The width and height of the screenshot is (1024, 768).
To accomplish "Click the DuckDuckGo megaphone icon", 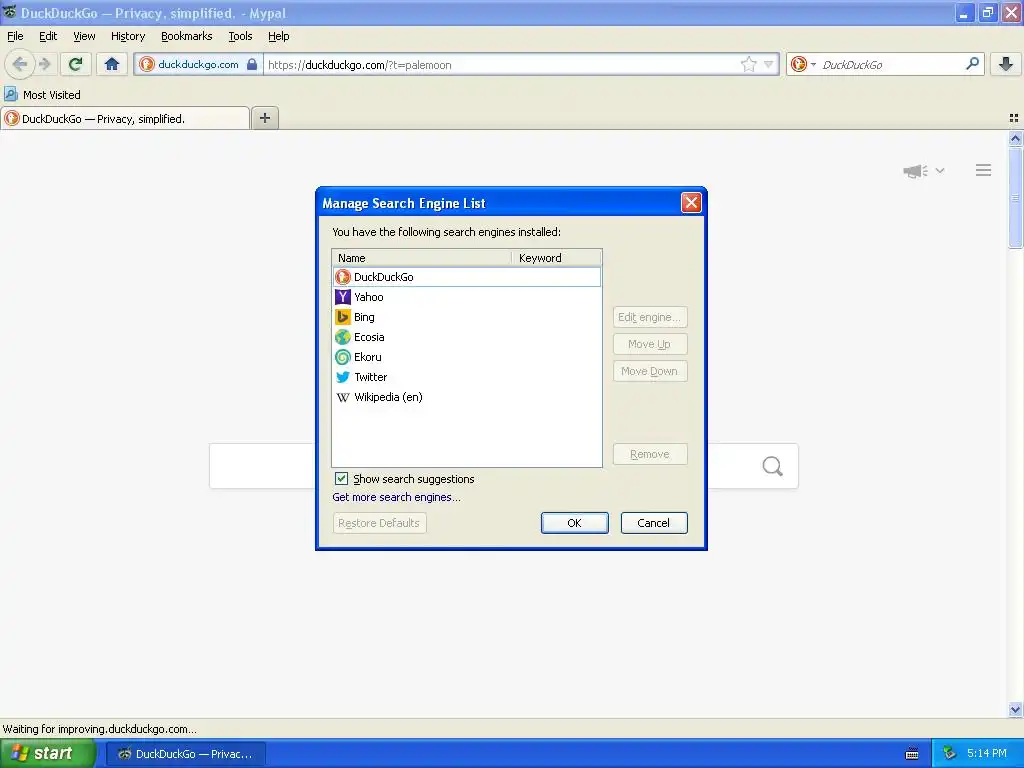I will [915, 171].
